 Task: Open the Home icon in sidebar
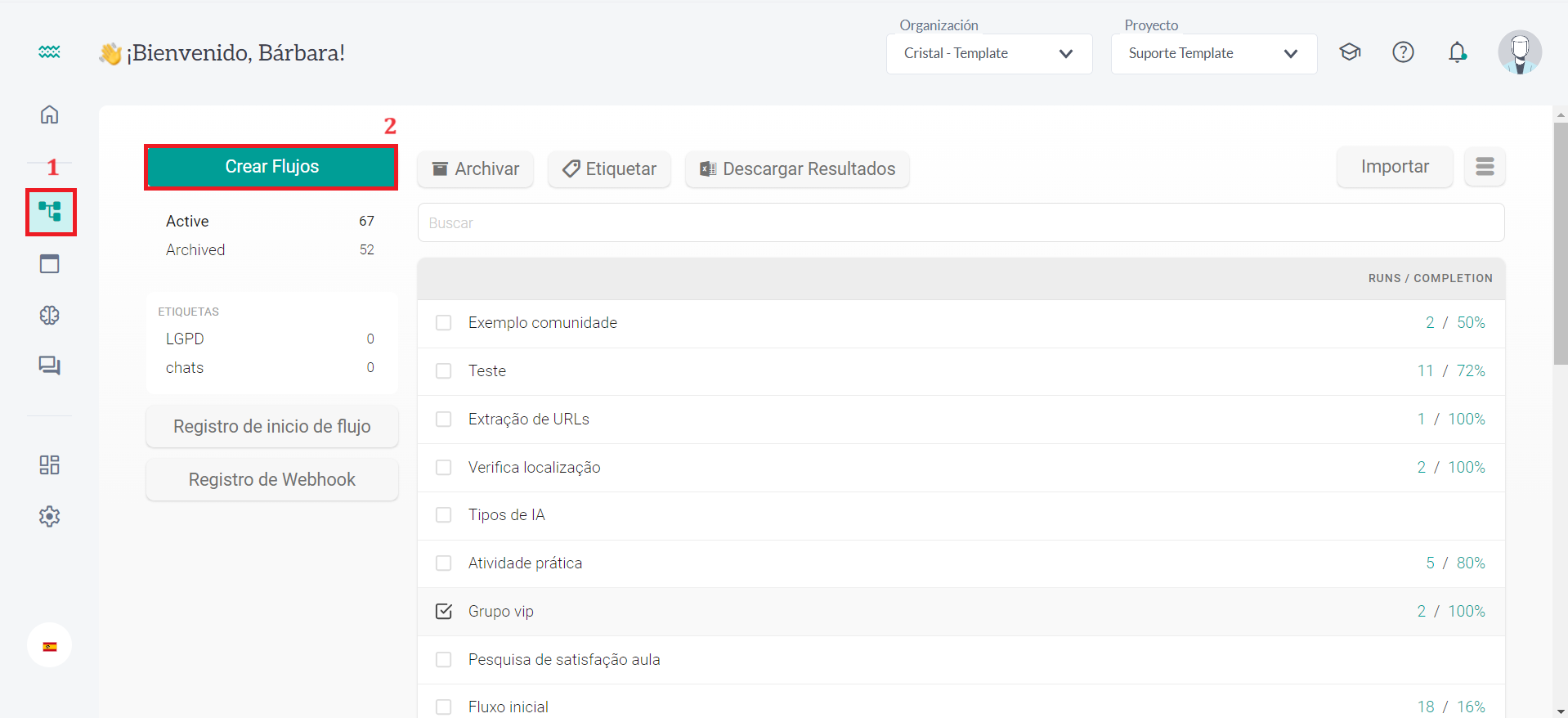click(x=50, y=114)
